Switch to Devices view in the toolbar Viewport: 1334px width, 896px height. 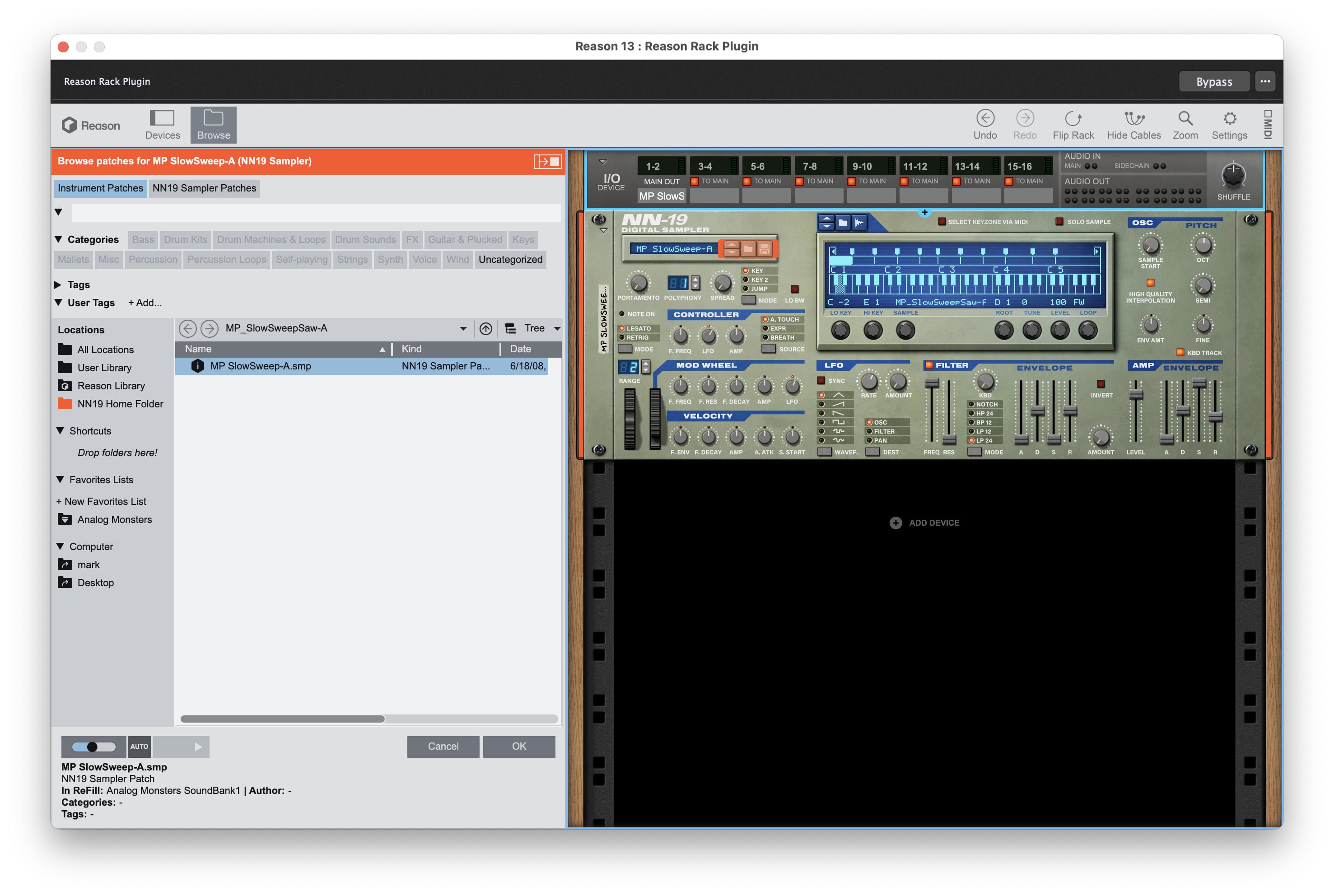pyautogui.click(x=162, y=124)
